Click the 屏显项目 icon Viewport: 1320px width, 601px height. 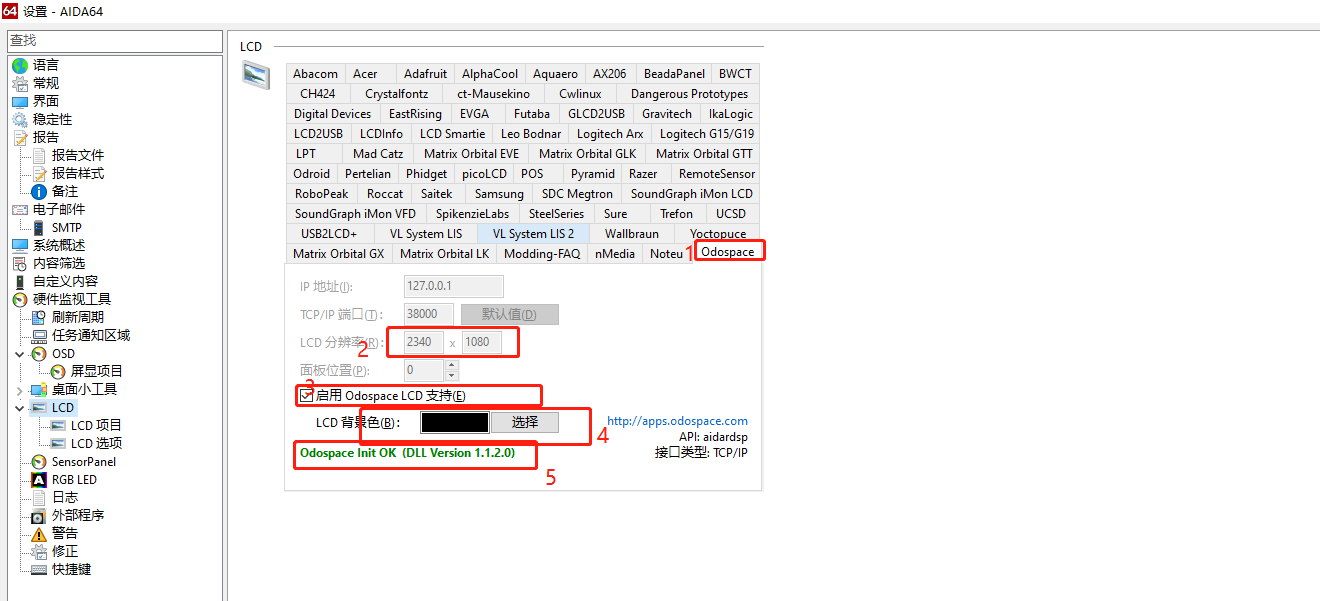pyautogui.click(x=58, y=371)
